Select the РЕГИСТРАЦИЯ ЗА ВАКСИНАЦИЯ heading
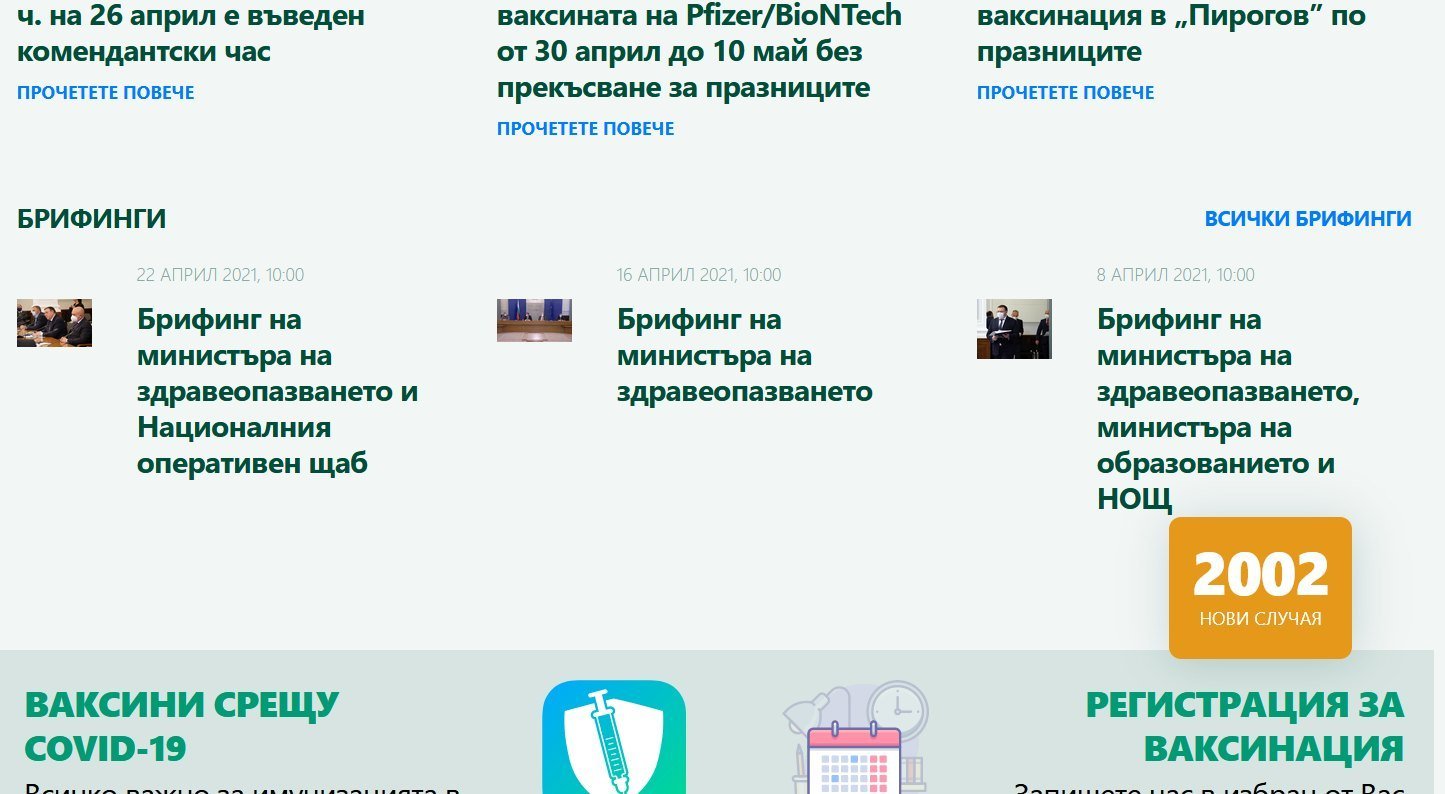 1245,726
